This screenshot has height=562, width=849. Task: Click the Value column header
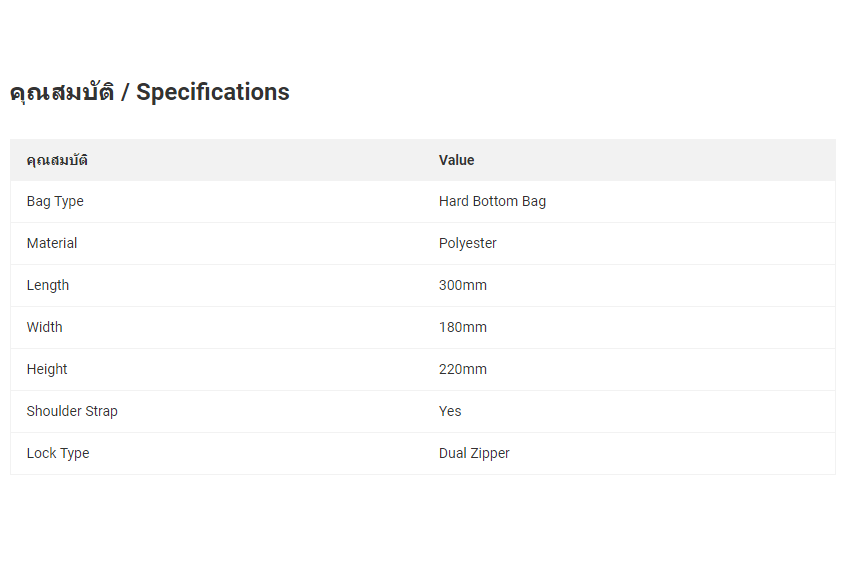point(456,160)
